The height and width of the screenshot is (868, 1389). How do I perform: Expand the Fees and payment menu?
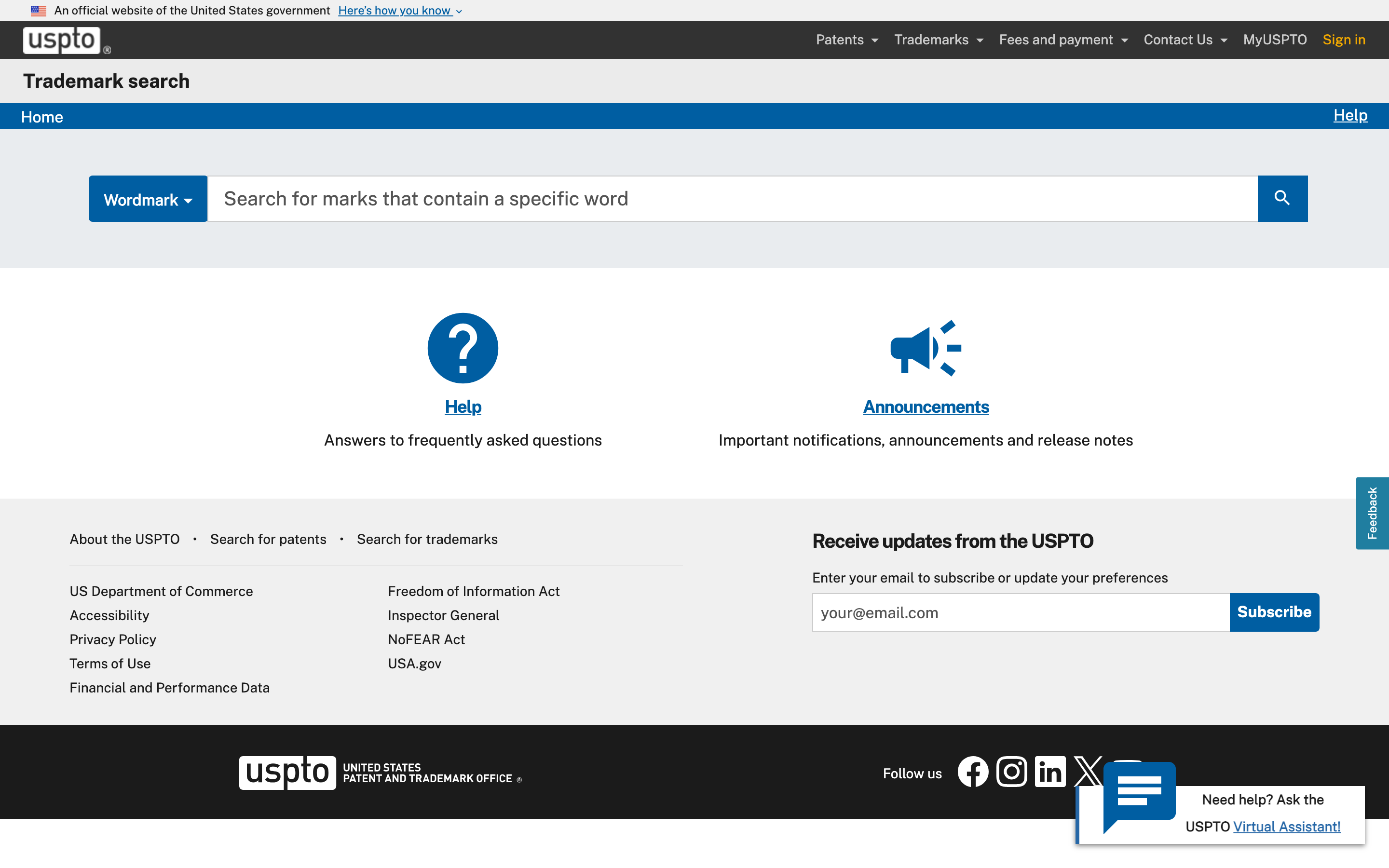tap(1063, 40)
